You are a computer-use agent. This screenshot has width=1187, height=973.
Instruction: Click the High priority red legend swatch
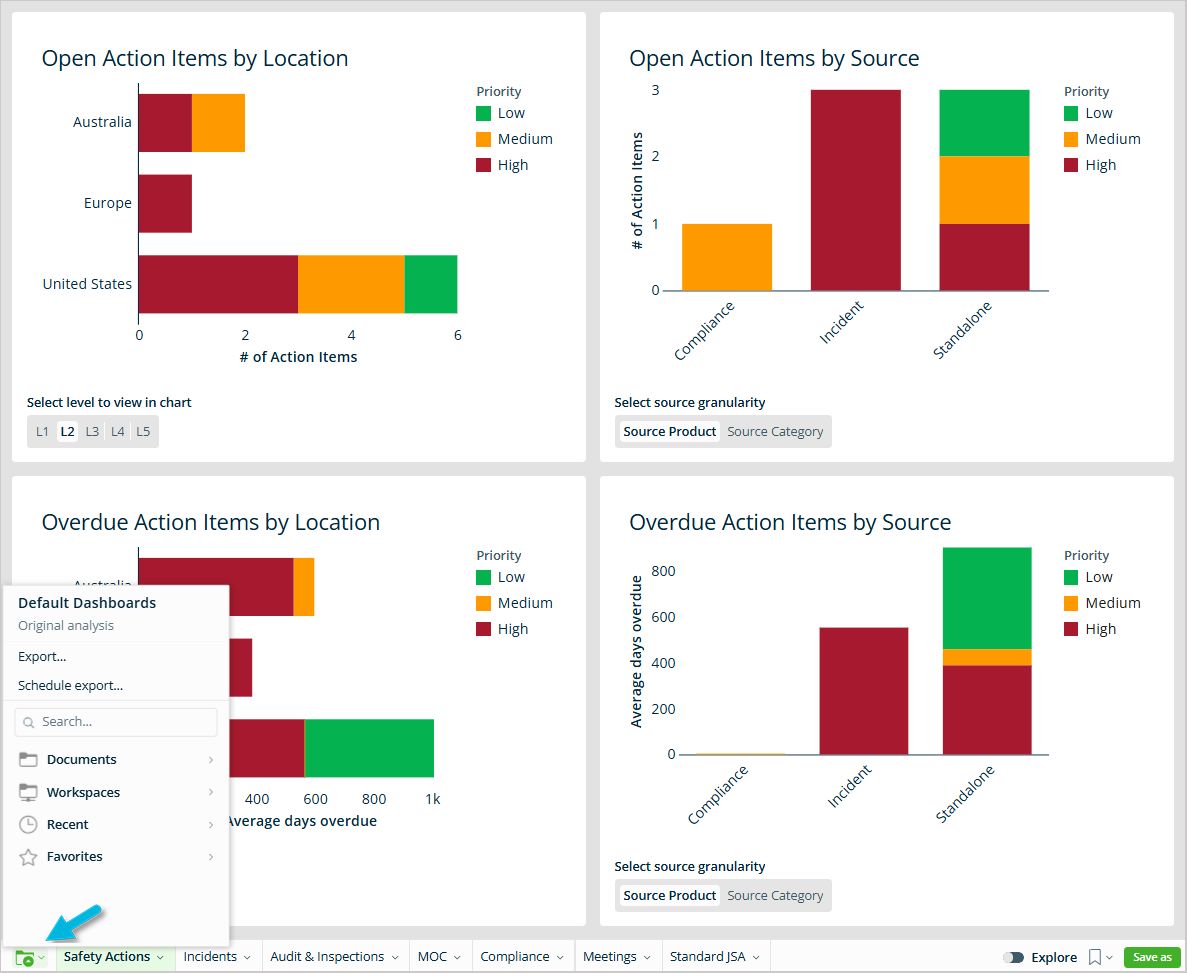[x=484, y=165]
